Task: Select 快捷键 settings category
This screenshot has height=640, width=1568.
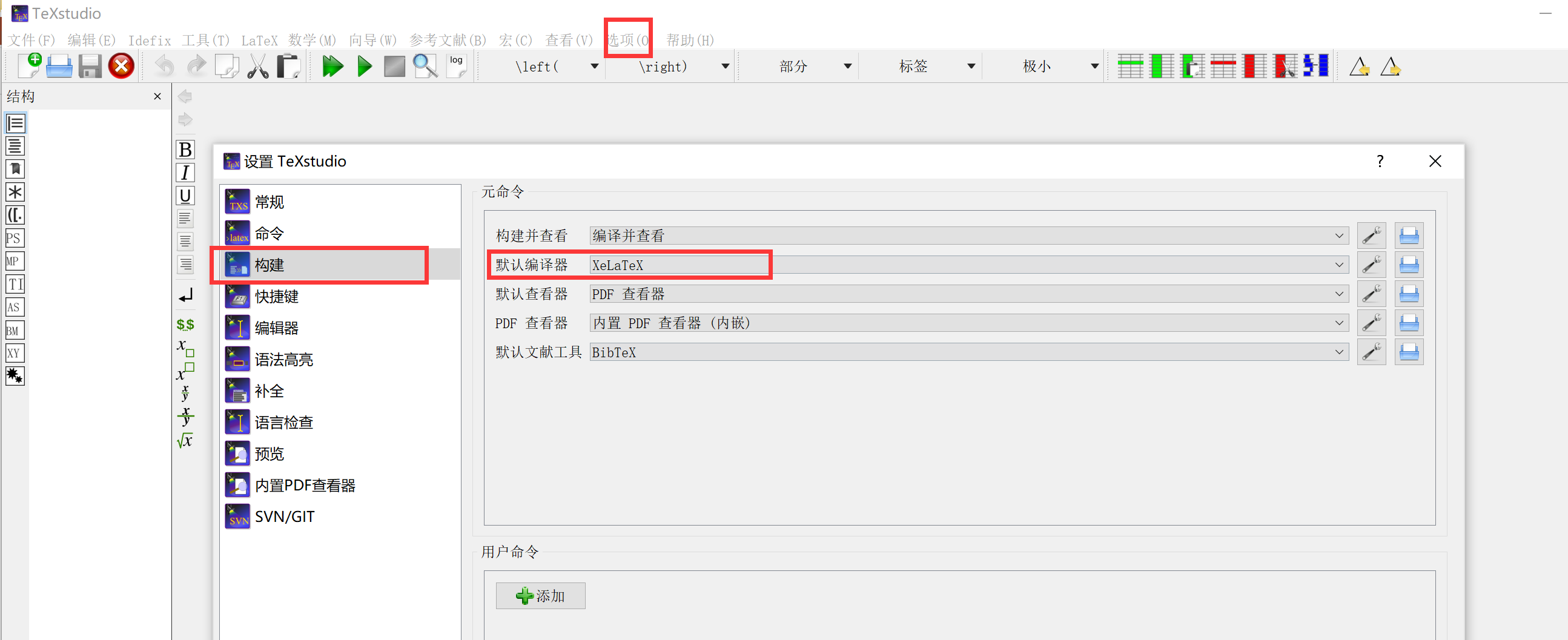Action: pos(340,296)
